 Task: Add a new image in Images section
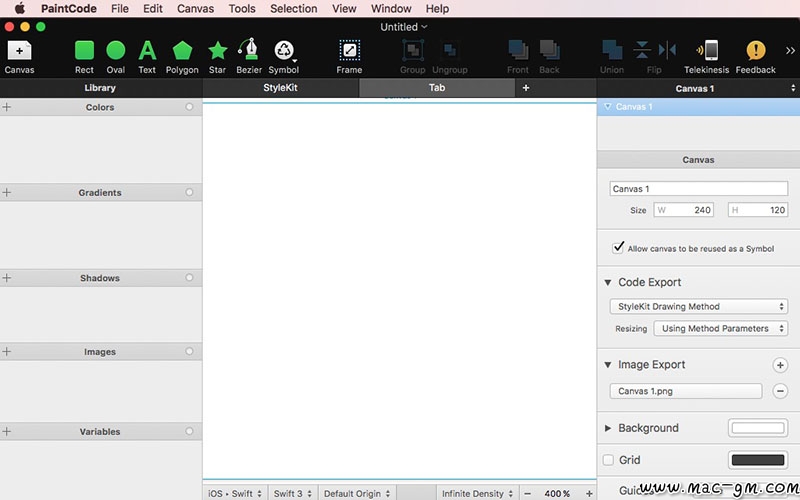click(x=7, y=352)
